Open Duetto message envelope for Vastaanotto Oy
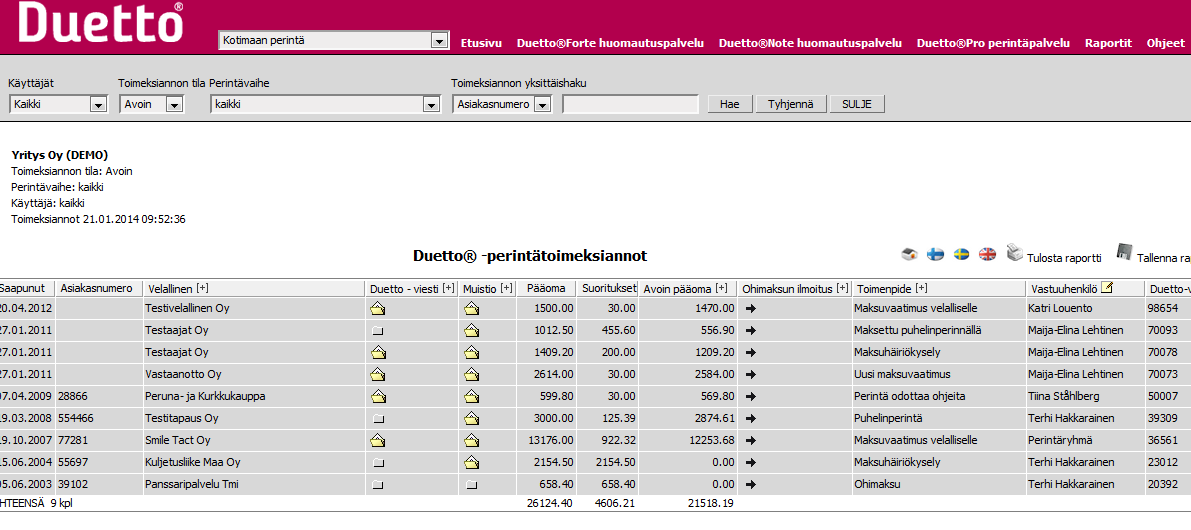The height and width of the screenshot is (530, 1191). click(x=378, y=374)
